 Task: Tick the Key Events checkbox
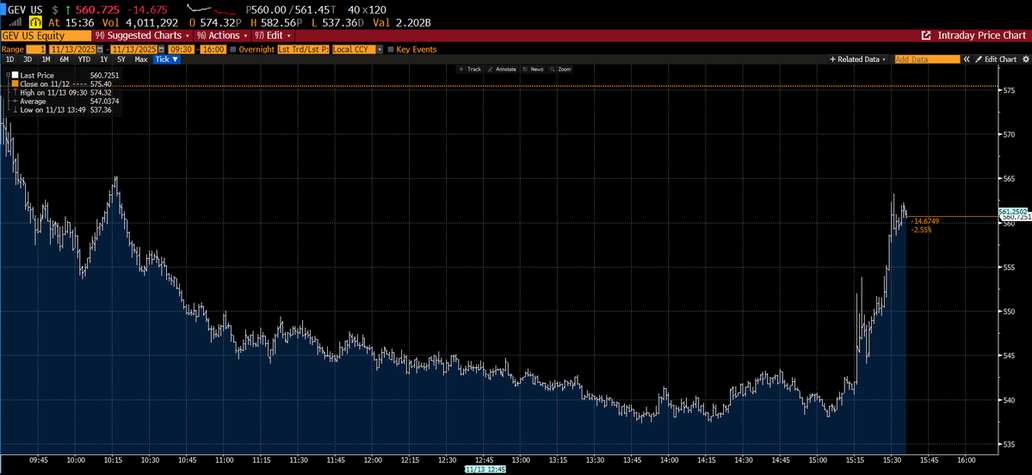391,48
